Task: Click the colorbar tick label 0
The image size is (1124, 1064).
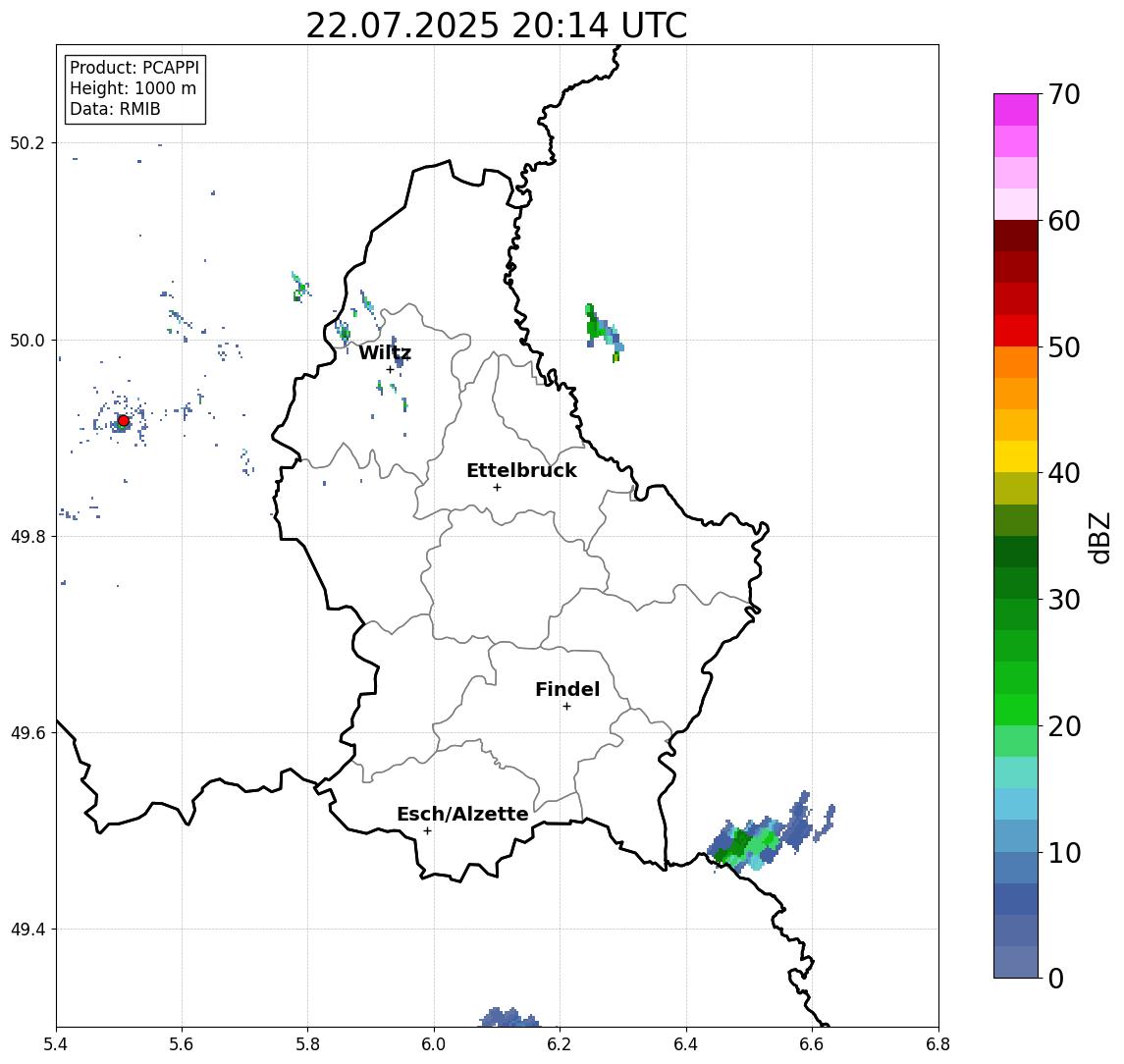Action: [x=1056, y=978]
